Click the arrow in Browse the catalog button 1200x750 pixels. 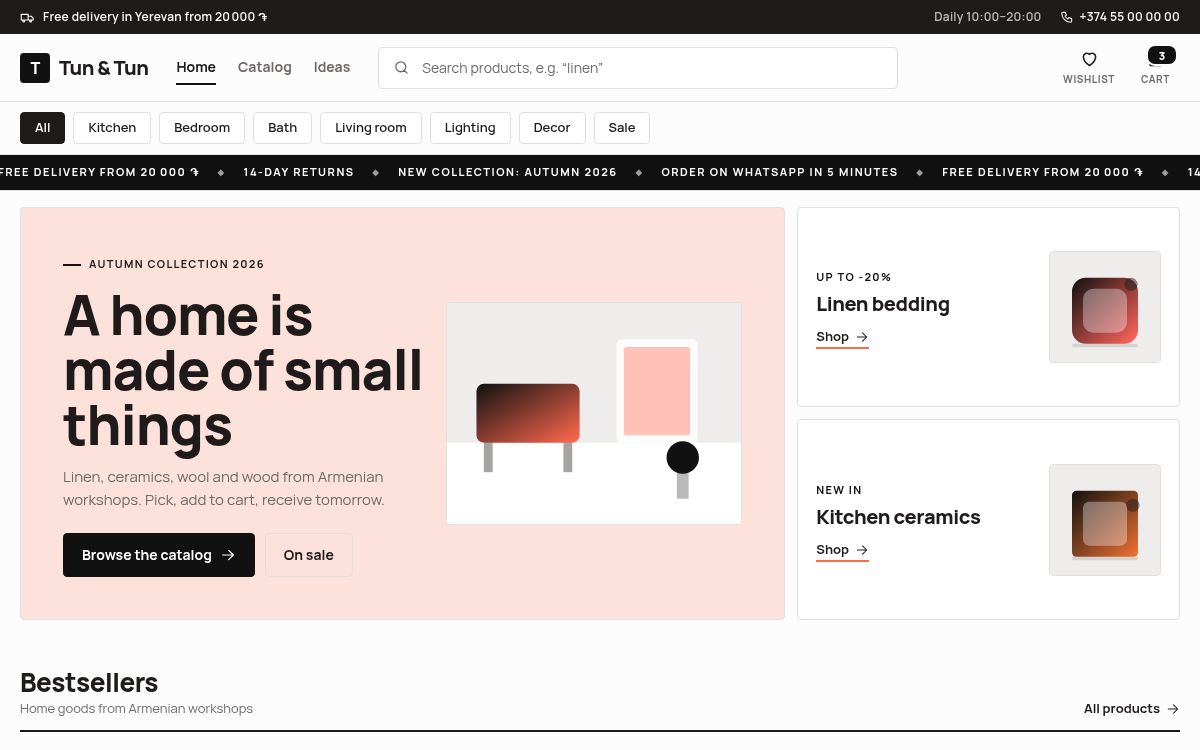tap(228, 555)
